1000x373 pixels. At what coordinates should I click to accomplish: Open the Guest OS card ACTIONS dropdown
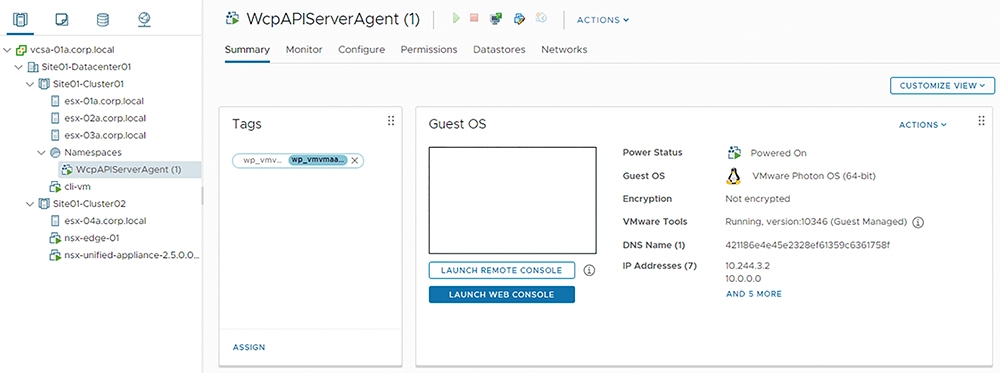click(923, 125)
